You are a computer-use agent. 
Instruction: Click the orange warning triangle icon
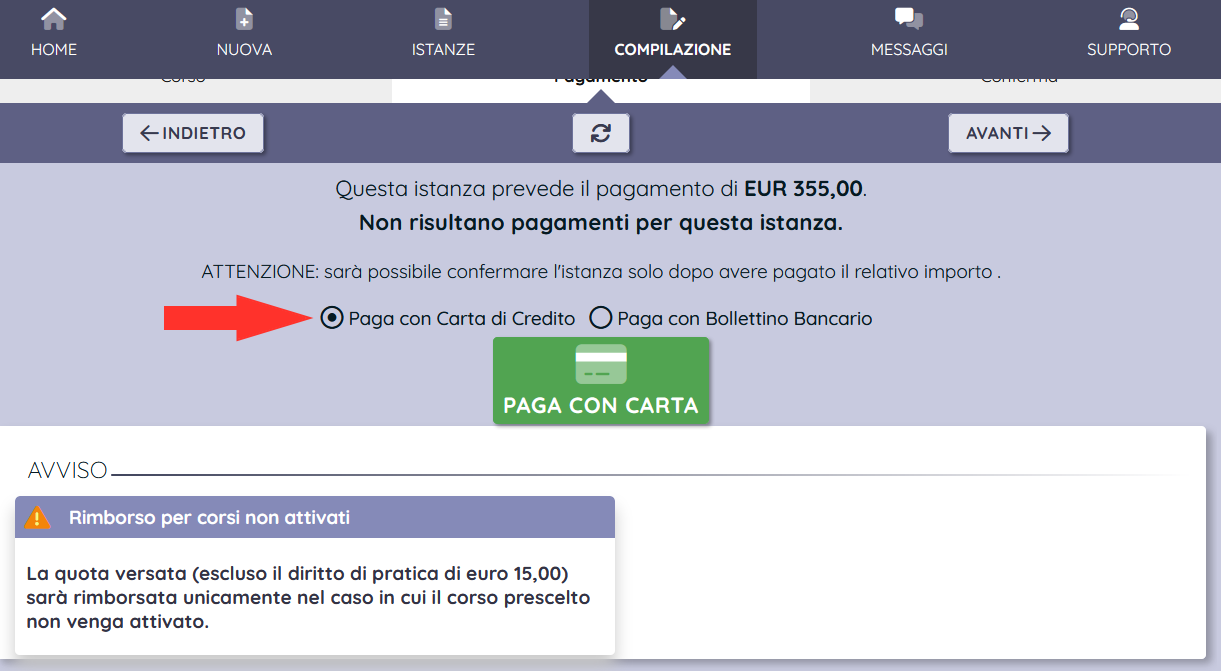tap(38, 518)
